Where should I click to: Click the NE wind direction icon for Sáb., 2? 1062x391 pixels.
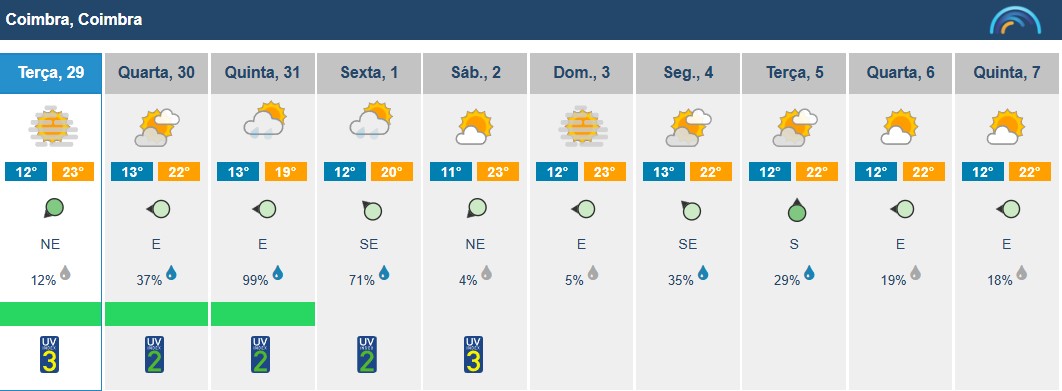(x=476, y=208)
